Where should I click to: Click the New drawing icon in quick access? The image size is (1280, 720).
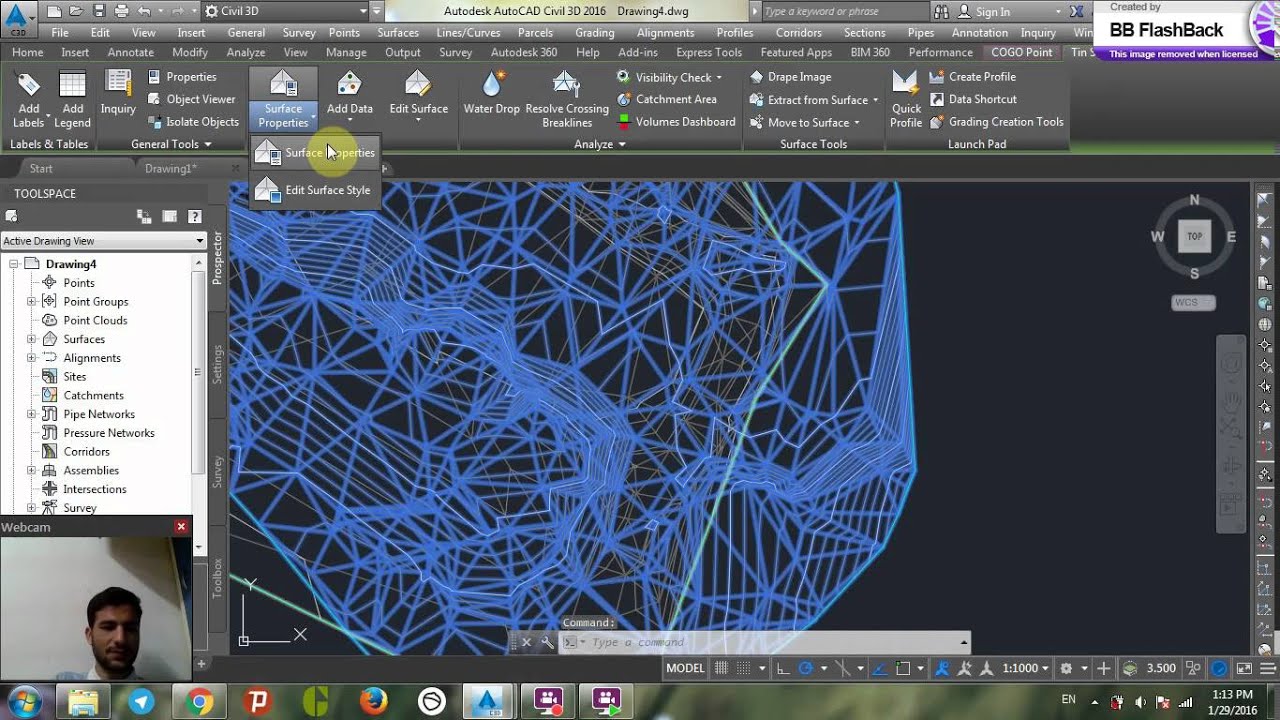[54, 12]
